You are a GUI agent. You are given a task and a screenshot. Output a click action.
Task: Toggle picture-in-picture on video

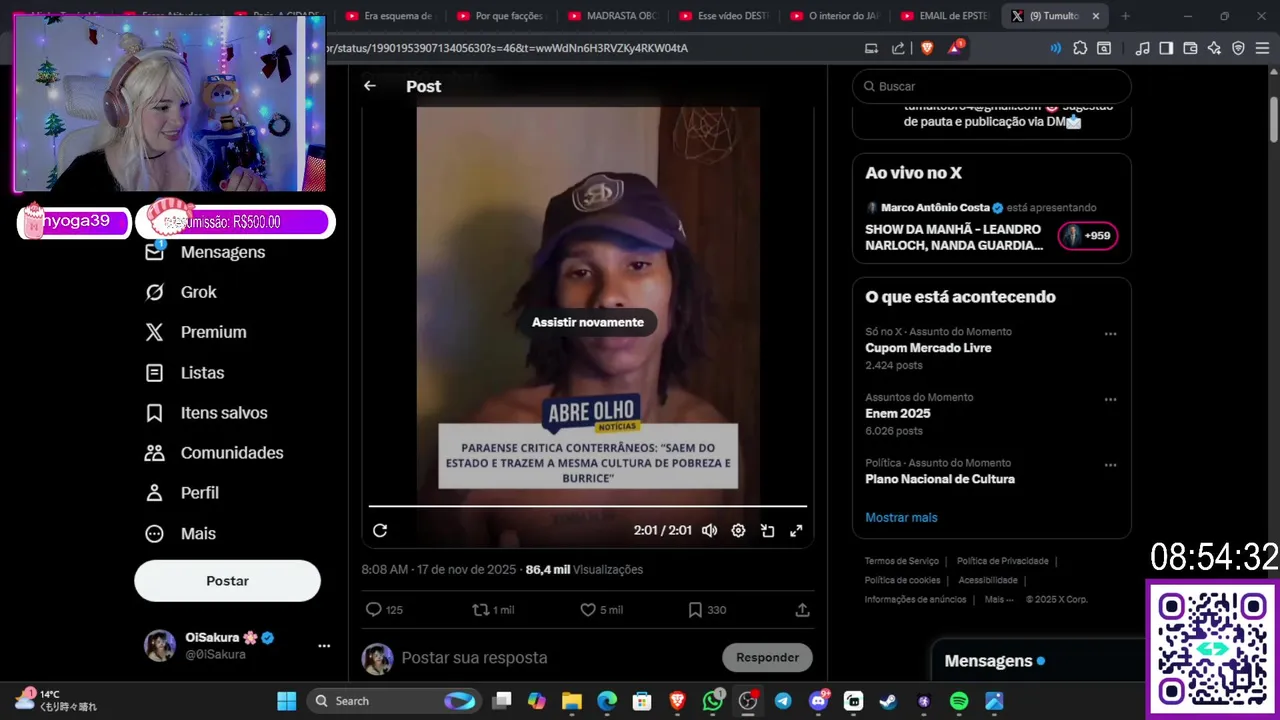pyautogui.click(x=767, y=531)
